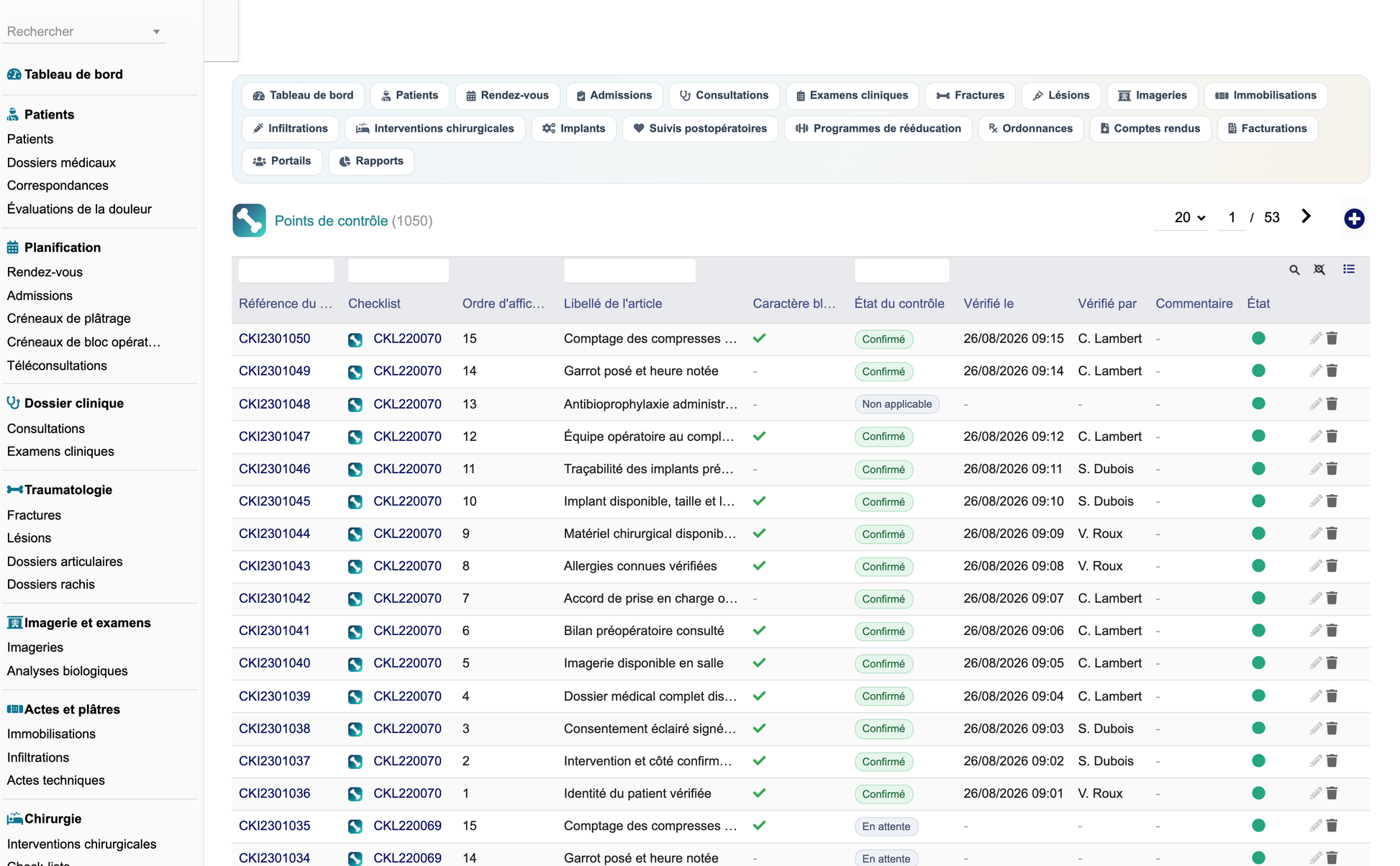
Task: Open checklist link CKL220069 in row CKI2301035
Action: point(407,826)
